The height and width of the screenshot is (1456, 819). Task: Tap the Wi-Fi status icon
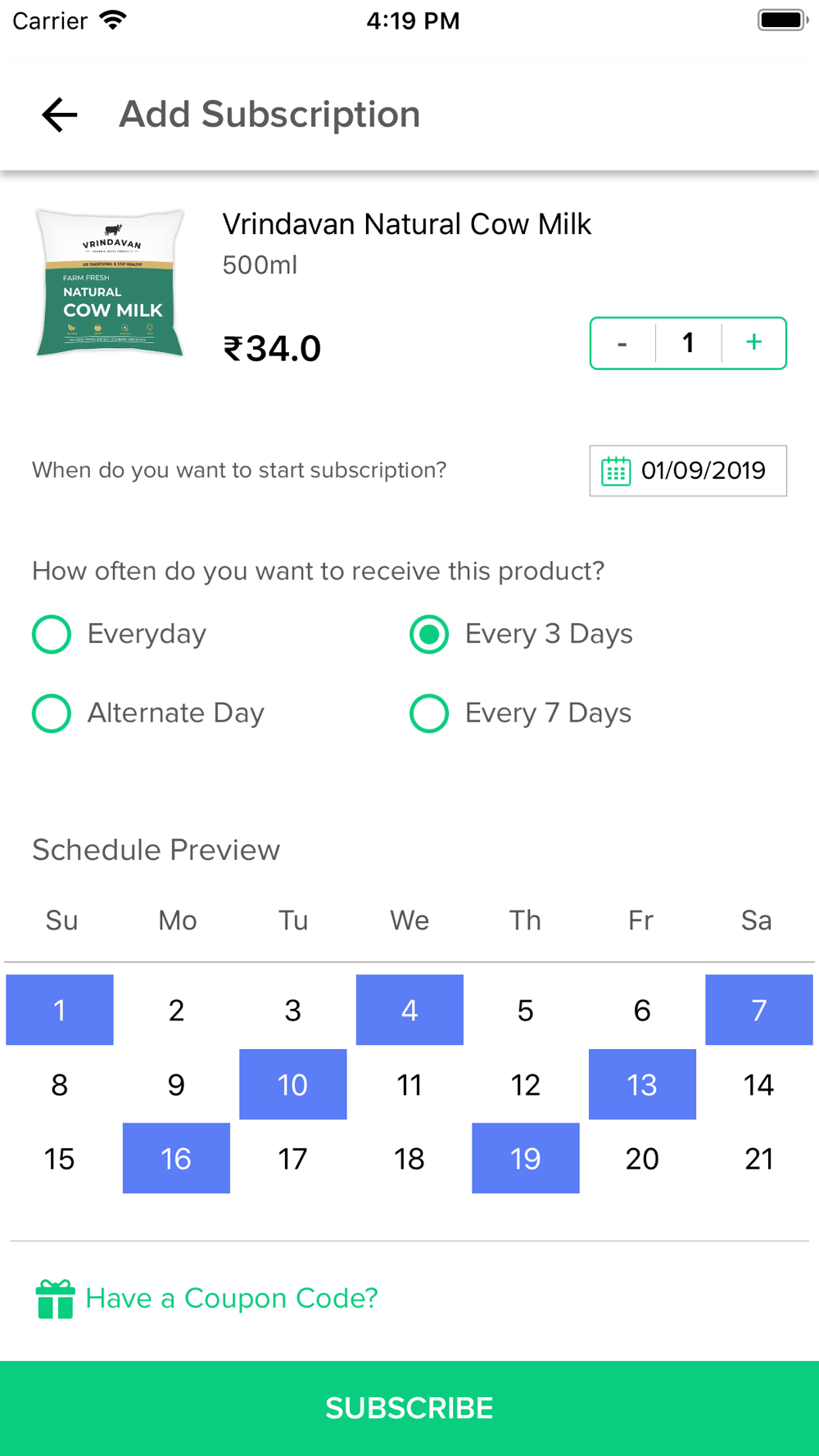[113, 20]
